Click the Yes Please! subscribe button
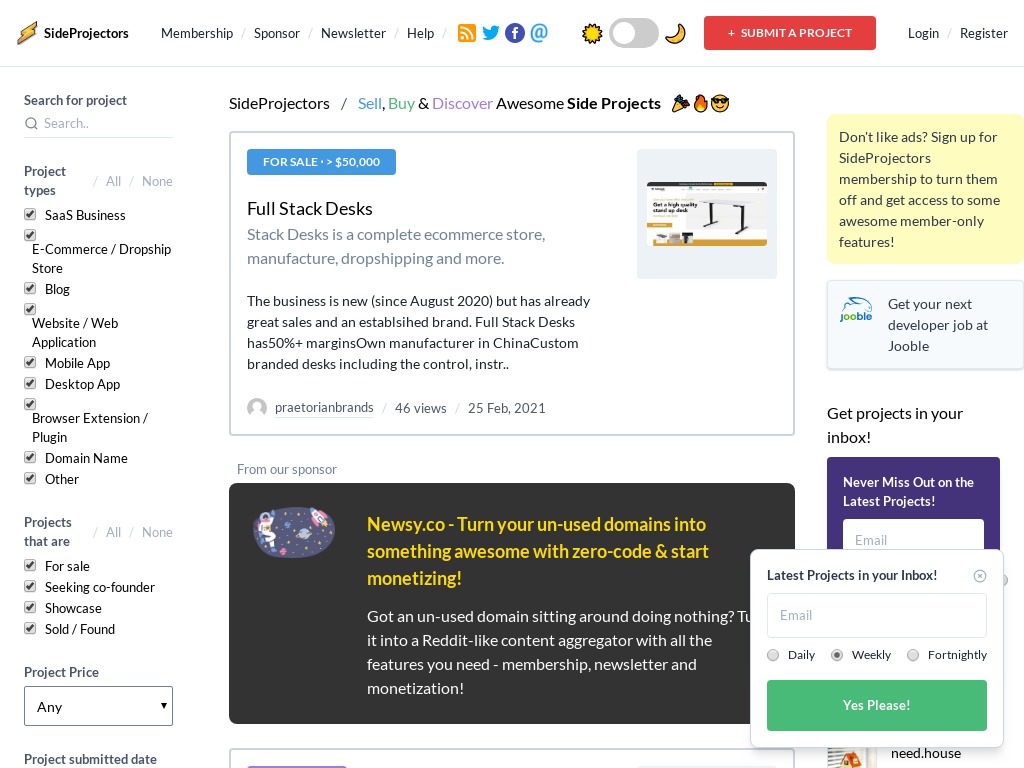This screenshot has height=768, width=1024. pos(876,705)
